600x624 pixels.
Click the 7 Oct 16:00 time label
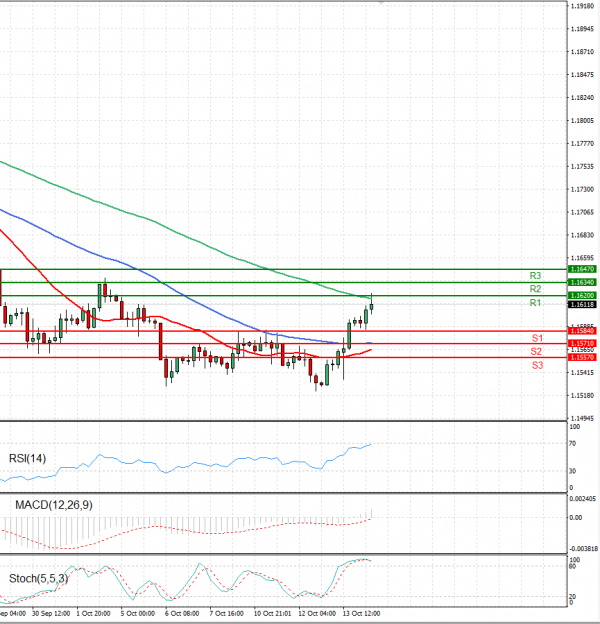(227, 614)
